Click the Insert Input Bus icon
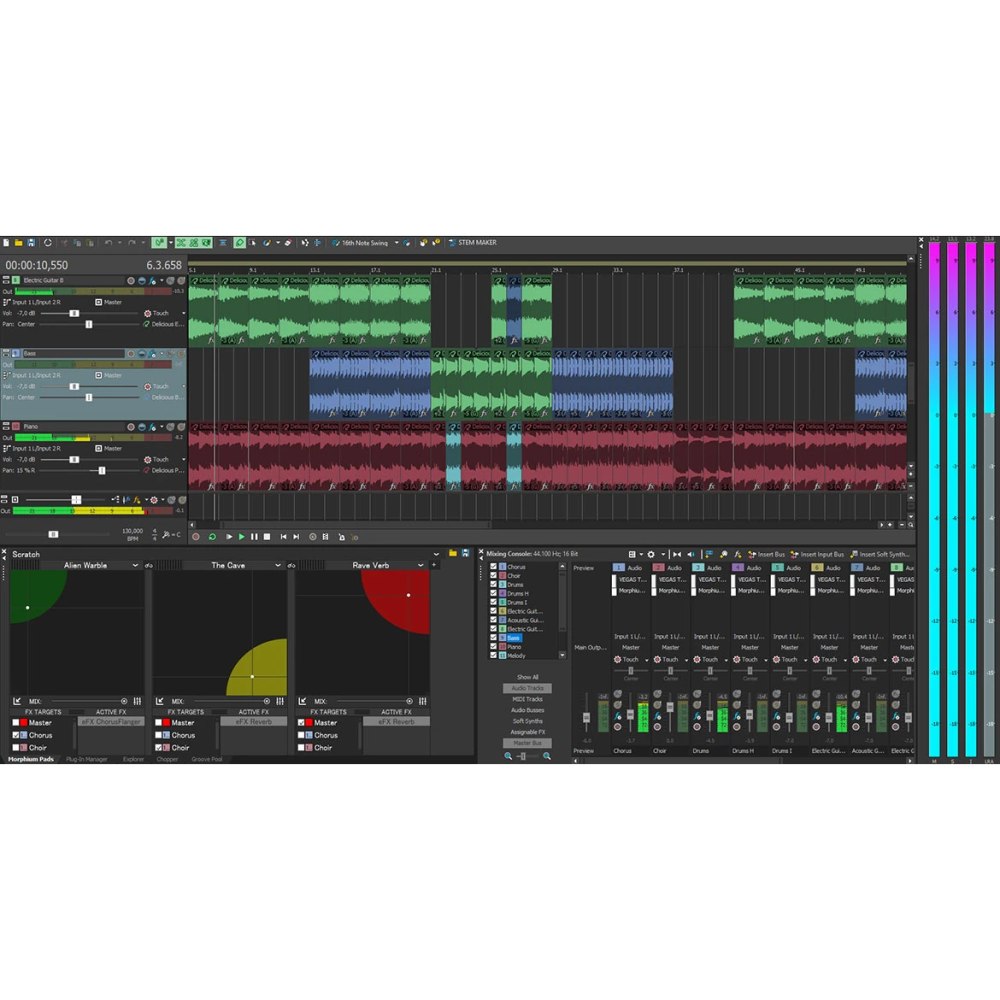Viewport: 1000px width, 1000px height. [794, 554]
